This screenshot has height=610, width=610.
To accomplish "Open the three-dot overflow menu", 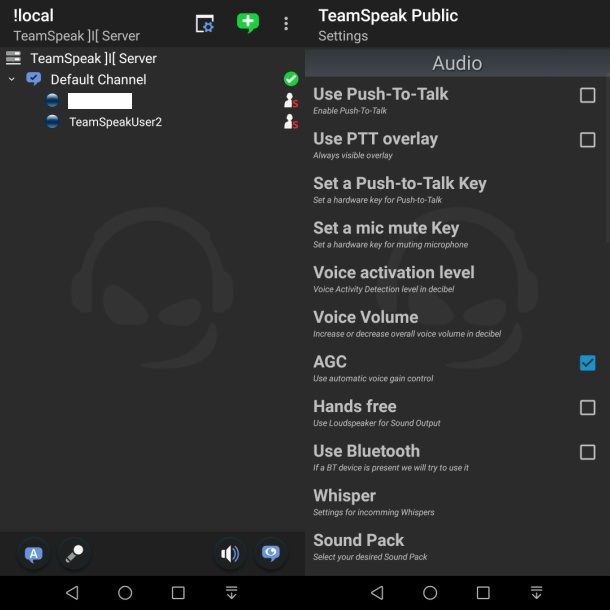I will 286,24.
